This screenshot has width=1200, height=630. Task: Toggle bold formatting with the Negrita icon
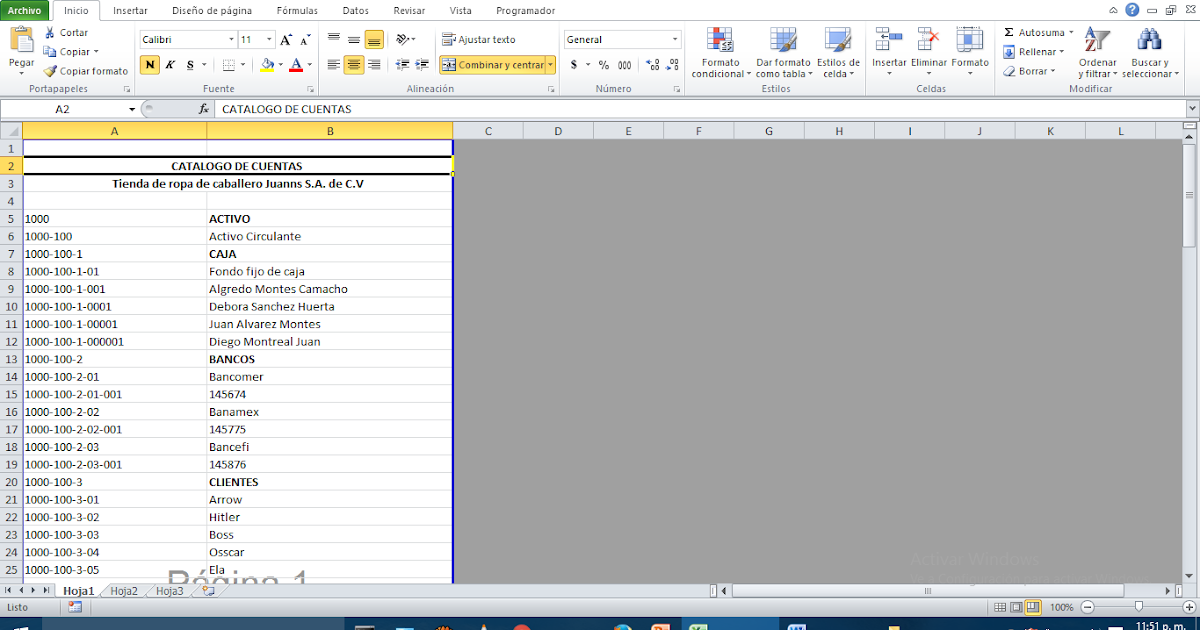pos(150,63)
